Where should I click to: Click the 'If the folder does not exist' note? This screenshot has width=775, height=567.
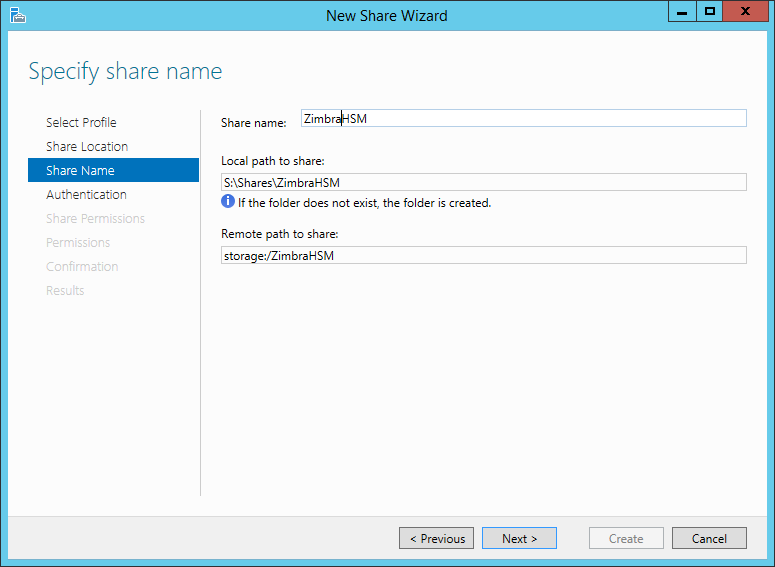365,203
